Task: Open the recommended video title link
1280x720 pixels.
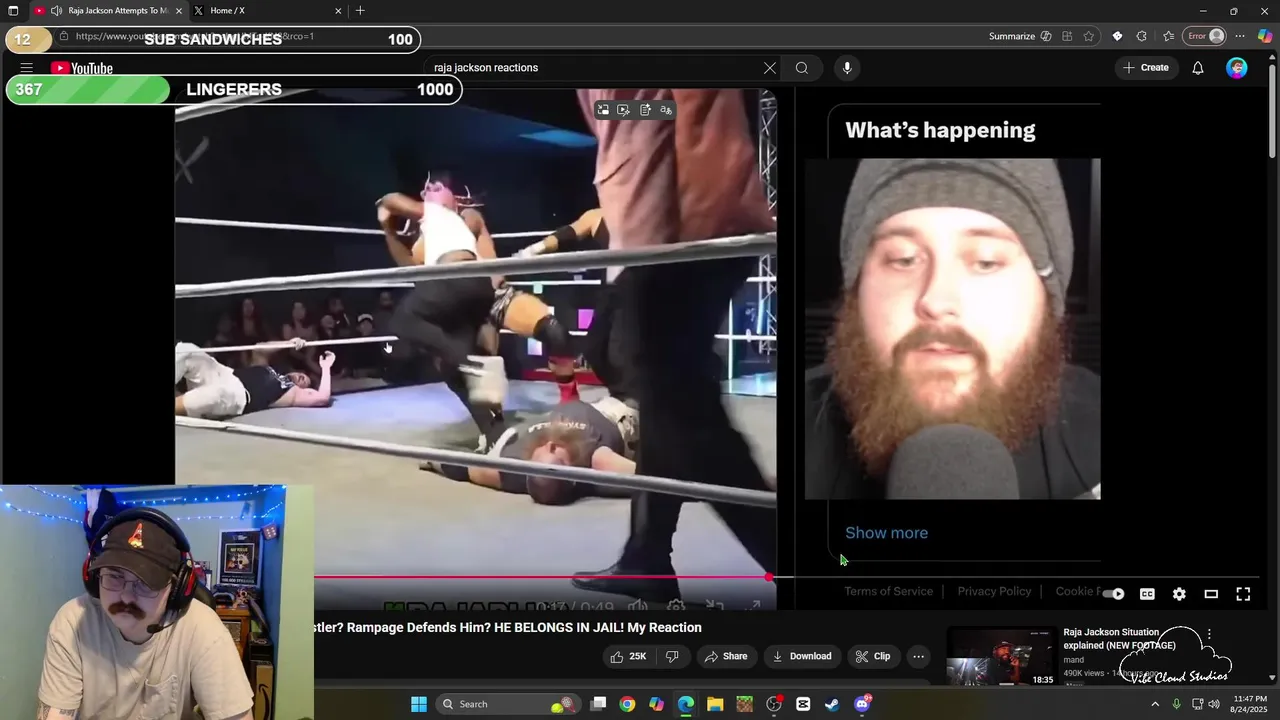Action: (x=1119, y=639)
